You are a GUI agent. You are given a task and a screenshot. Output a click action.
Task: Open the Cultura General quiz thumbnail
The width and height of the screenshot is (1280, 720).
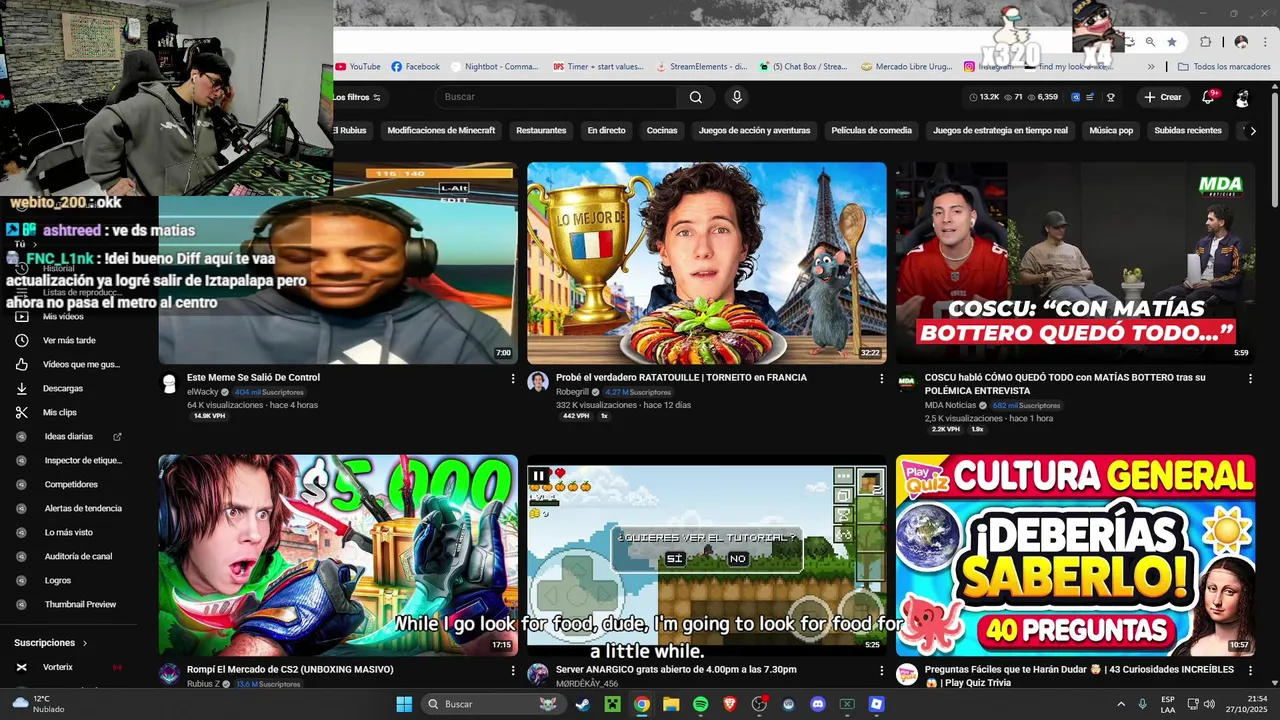(x=1075, y=555)
